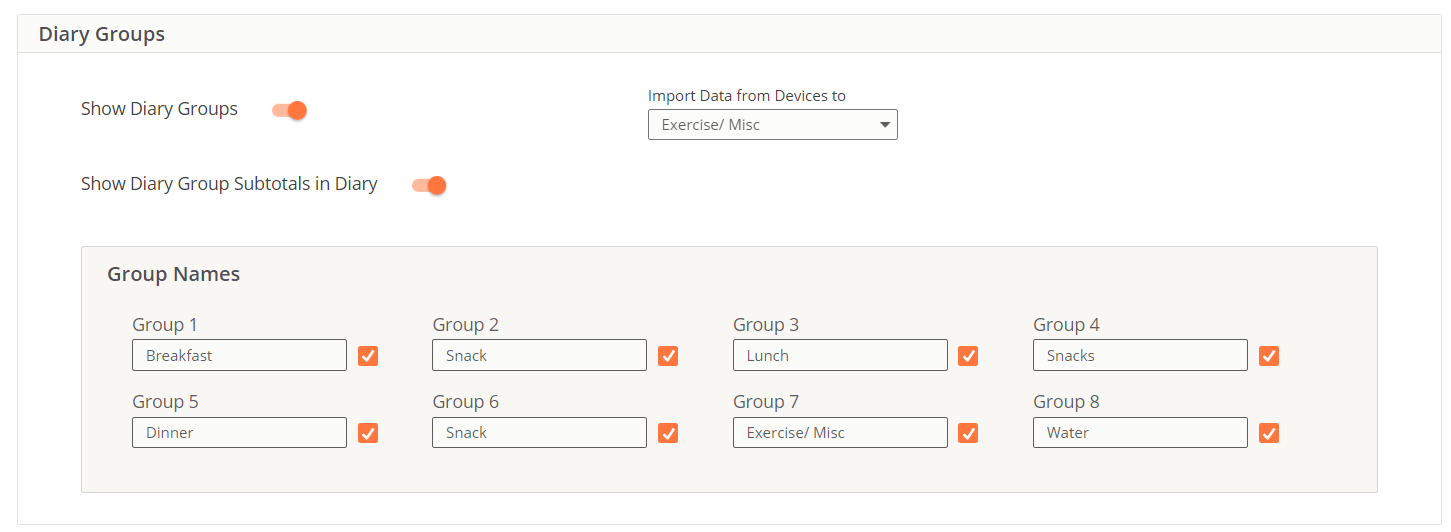Viewport: 1451px width, 532px height.
Task: Edit the Group 5 Dinner name field
Action: pos(240,432)
